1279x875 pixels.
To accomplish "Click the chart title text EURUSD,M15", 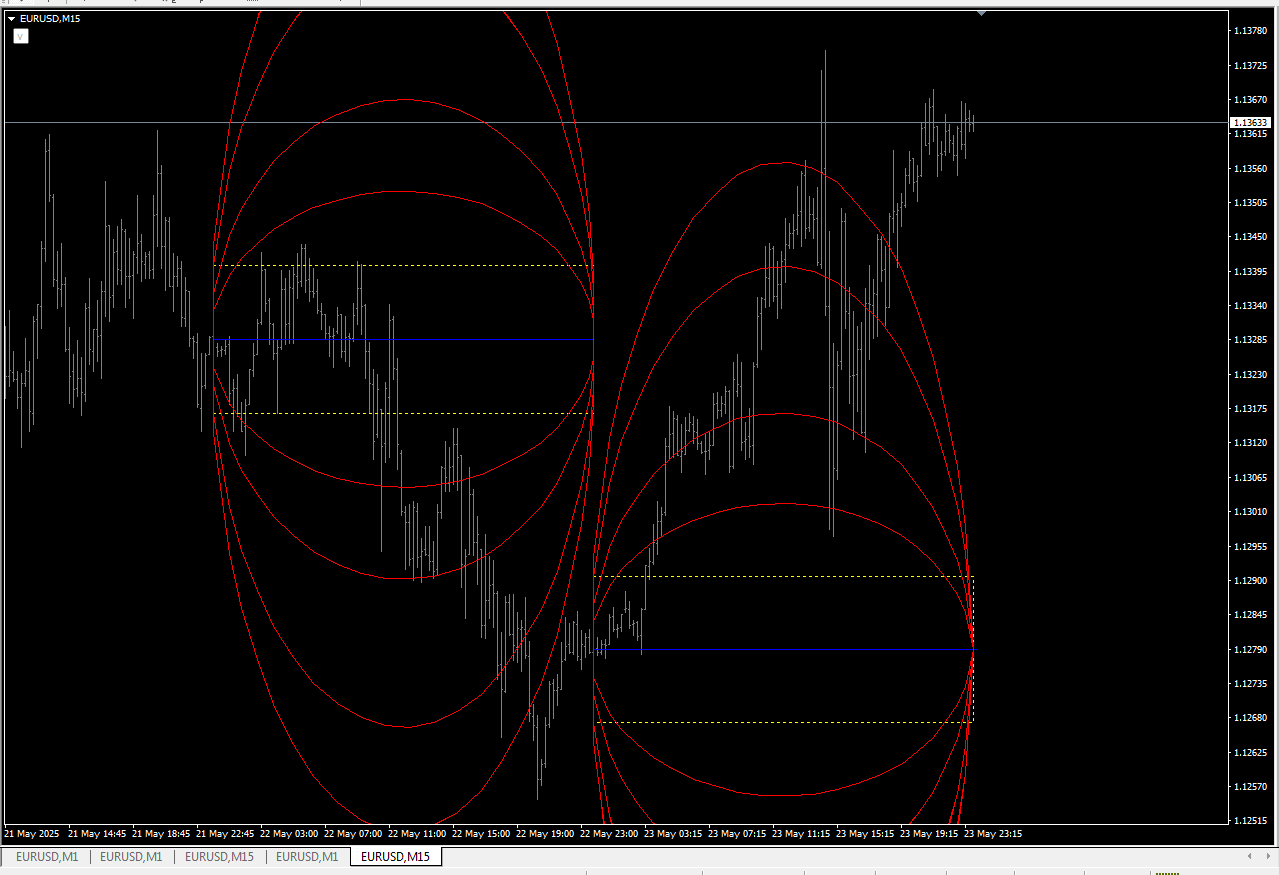I will (50, 18).
